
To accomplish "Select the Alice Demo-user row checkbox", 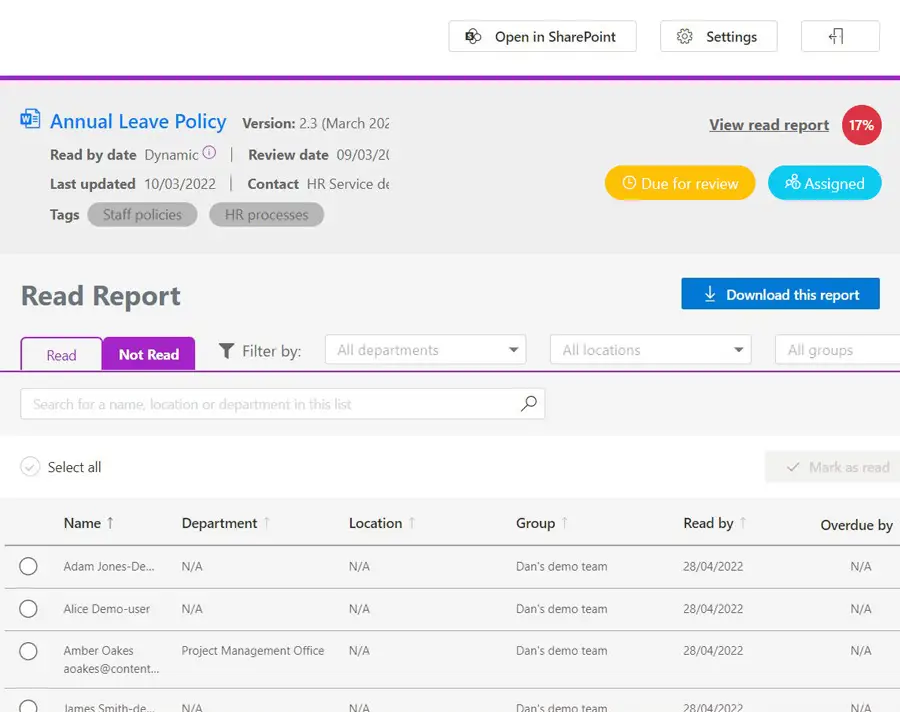I will coord(28,609).
